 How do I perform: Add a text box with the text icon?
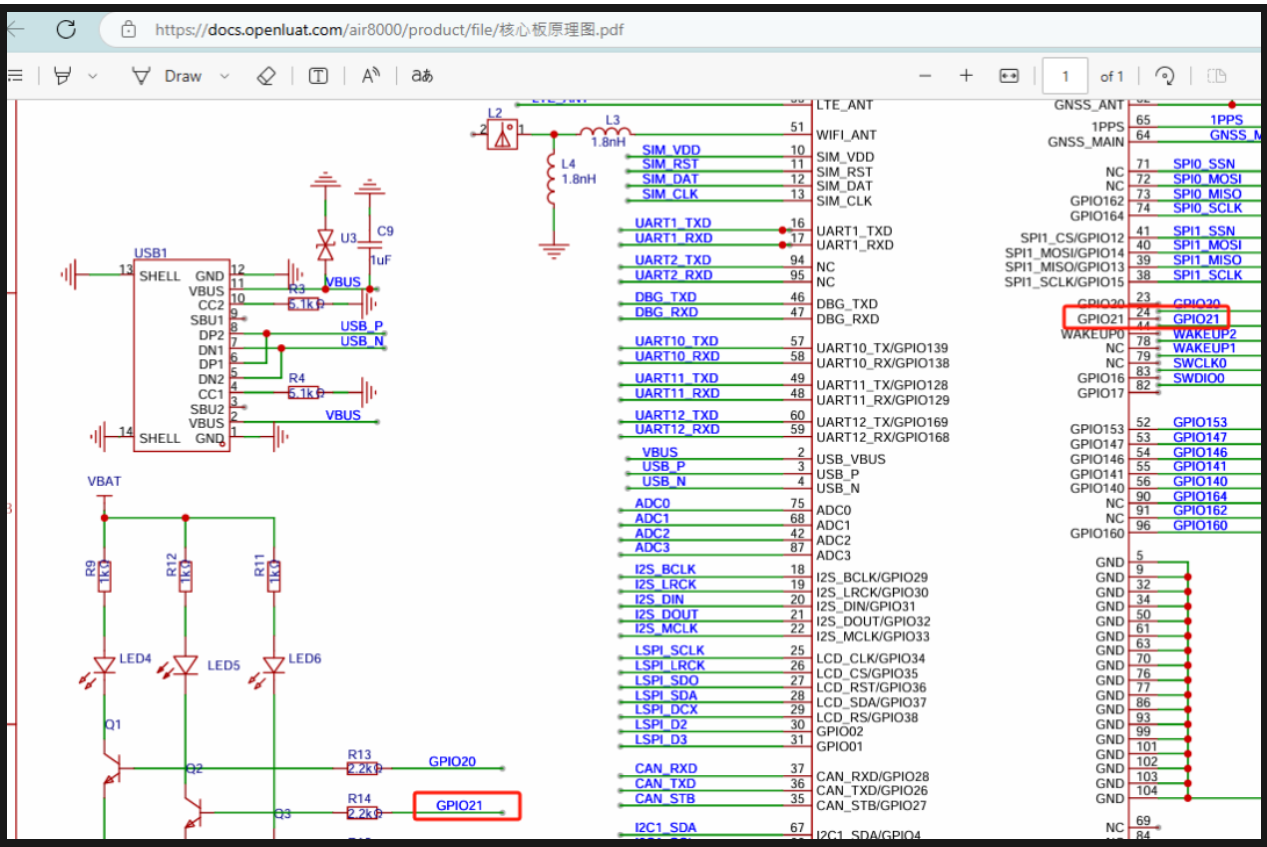[318, 76]
